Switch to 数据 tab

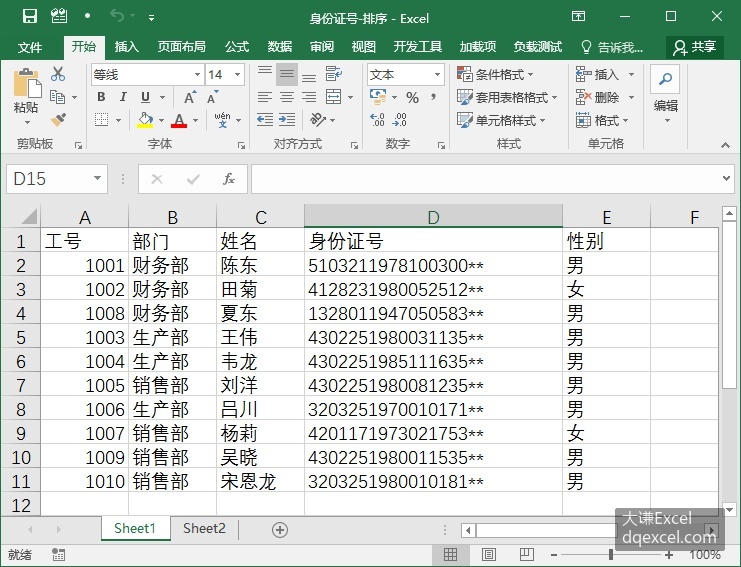click(279, 46)
